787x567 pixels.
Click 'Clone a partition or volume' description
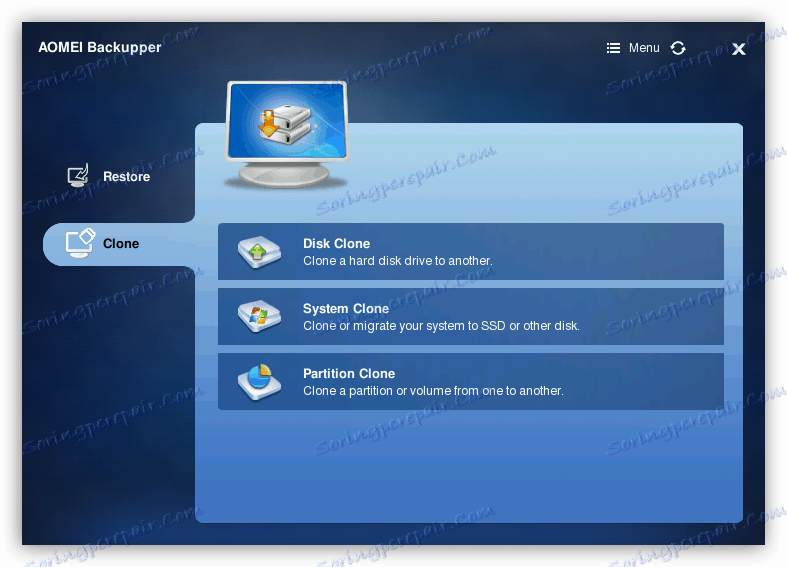click(x=433, y=391)
